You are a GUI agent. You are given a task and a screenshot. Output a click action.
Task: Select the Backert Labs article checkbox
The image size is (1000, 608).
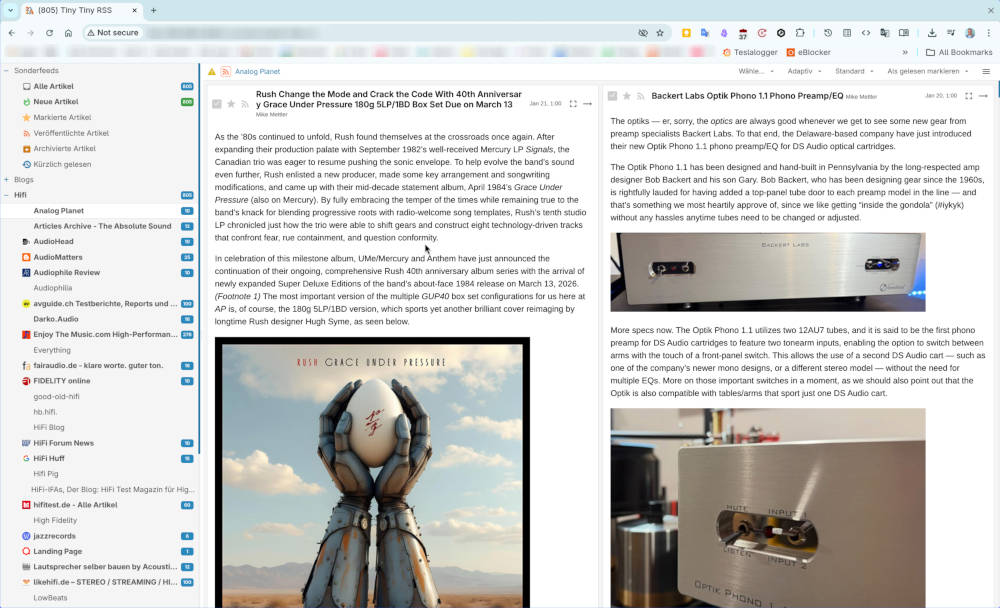click(x=613, y=96)
